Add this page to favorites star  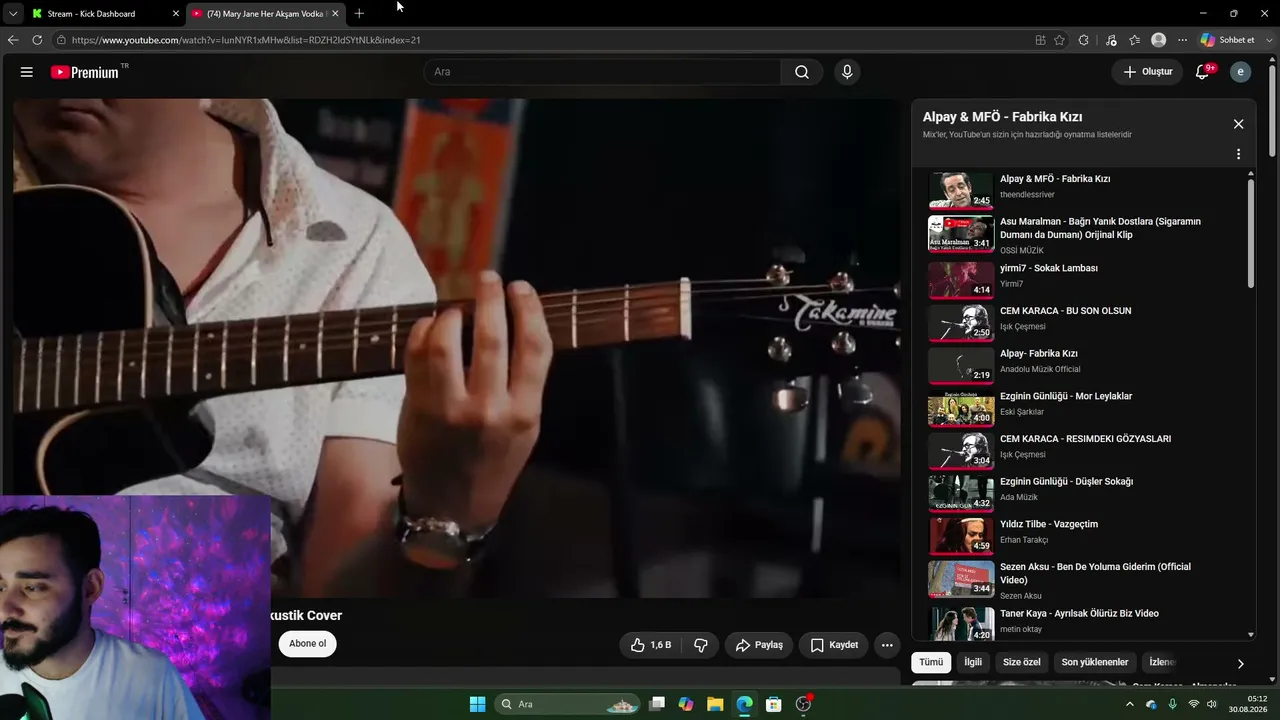click(1059, 40)
